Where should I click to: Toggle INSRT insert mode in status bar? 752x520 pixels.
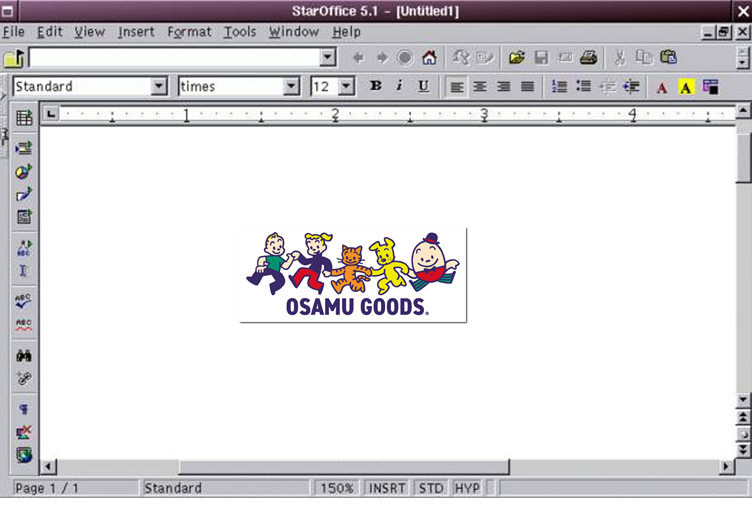coord(387,488)
